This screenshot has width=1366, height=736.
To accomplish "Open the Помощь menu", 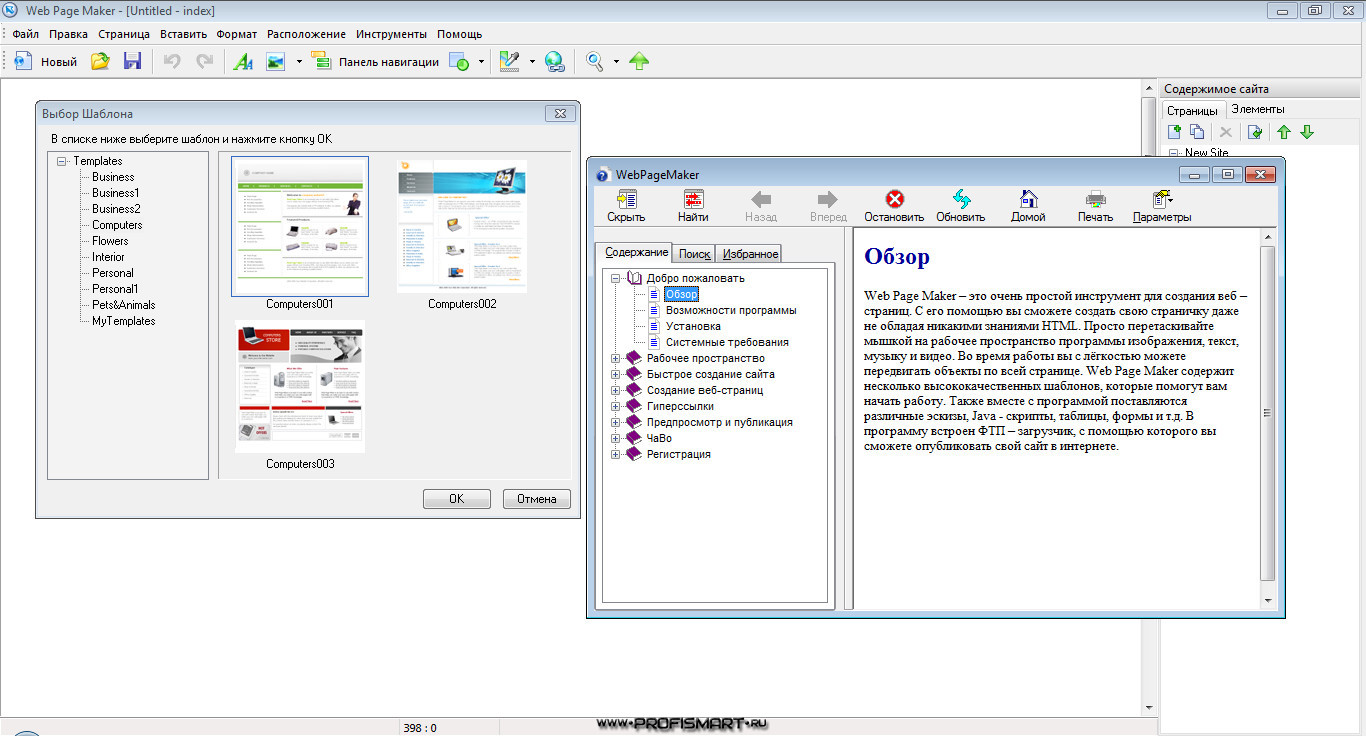I will click(x=459, y=34).
